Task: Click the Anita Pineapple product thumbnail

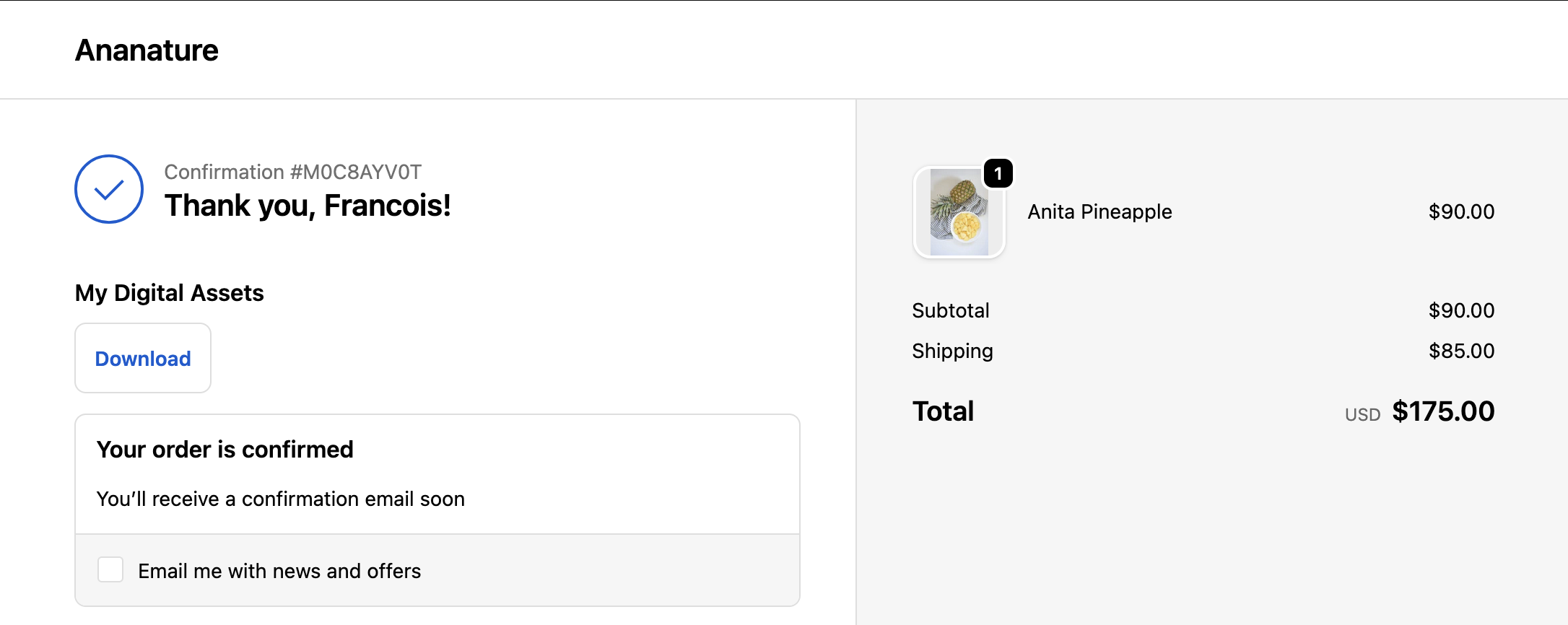Action: click(x=959, y=211)
